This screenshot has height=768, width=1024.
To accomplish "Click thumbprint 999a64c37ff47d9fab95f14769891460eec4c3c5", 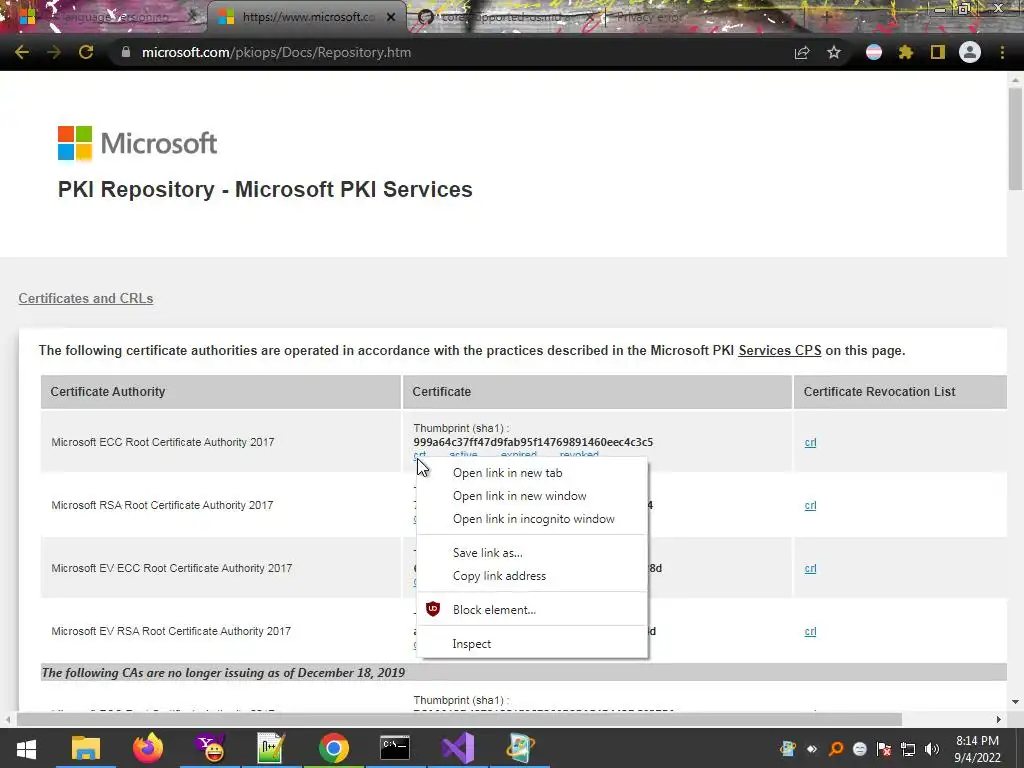I will (533, 442).
